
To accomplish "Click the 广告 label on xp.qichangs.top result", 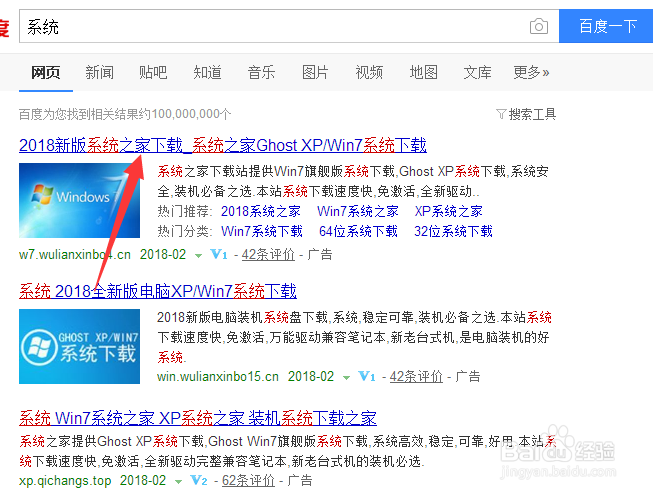I will coord(300,480).
